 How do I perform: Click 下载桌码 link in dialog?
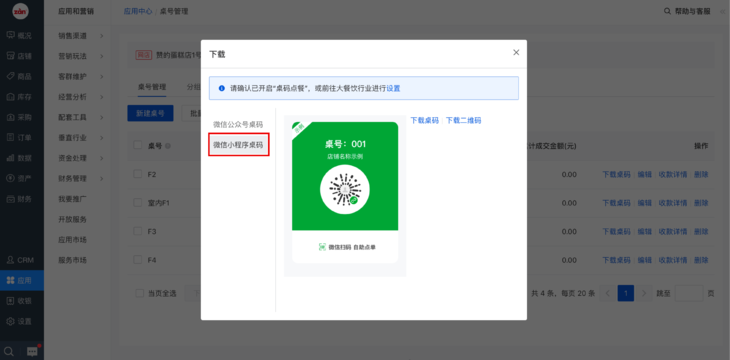(x=425, y=120)
